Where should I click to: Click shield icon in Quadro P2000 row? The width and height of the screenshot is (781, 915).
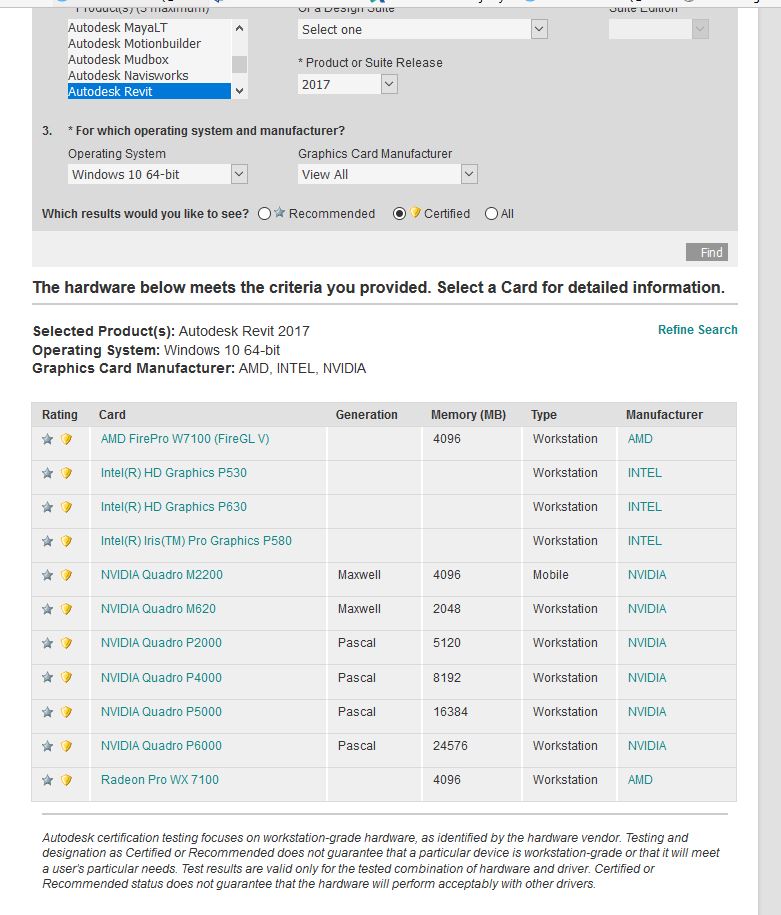(x=66, y=643)
